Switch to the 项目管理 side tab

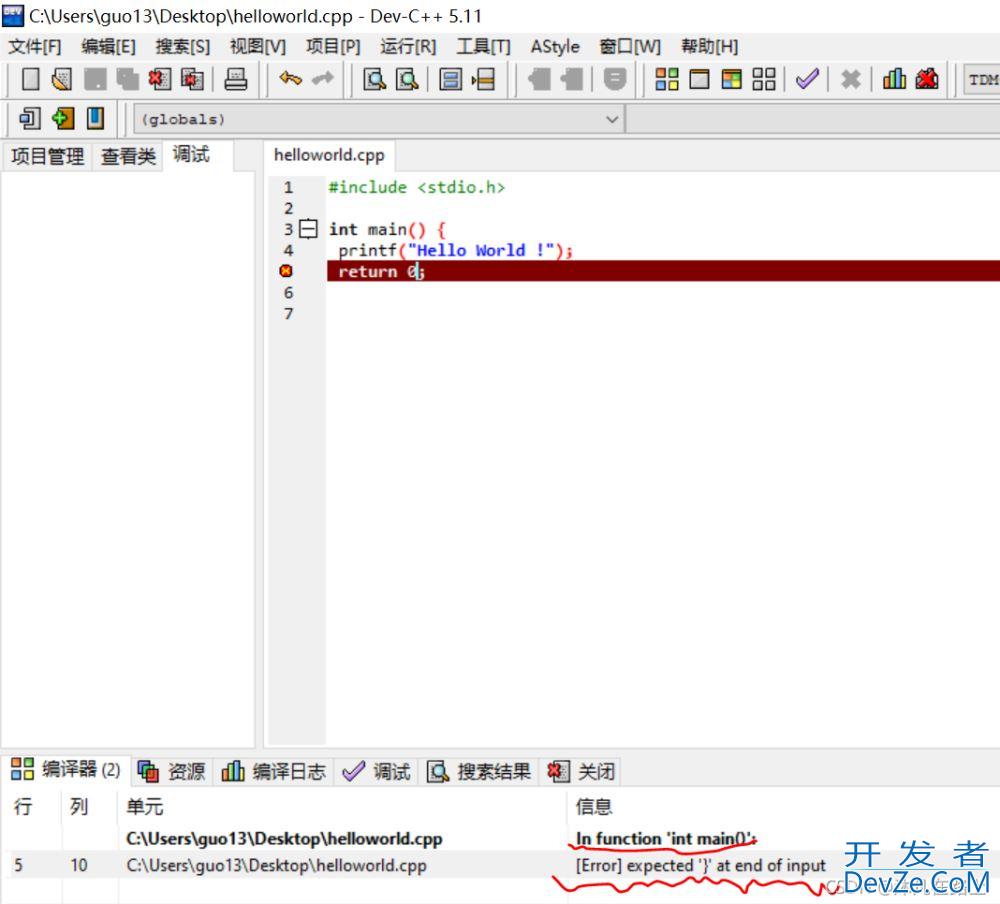[48, 156]
